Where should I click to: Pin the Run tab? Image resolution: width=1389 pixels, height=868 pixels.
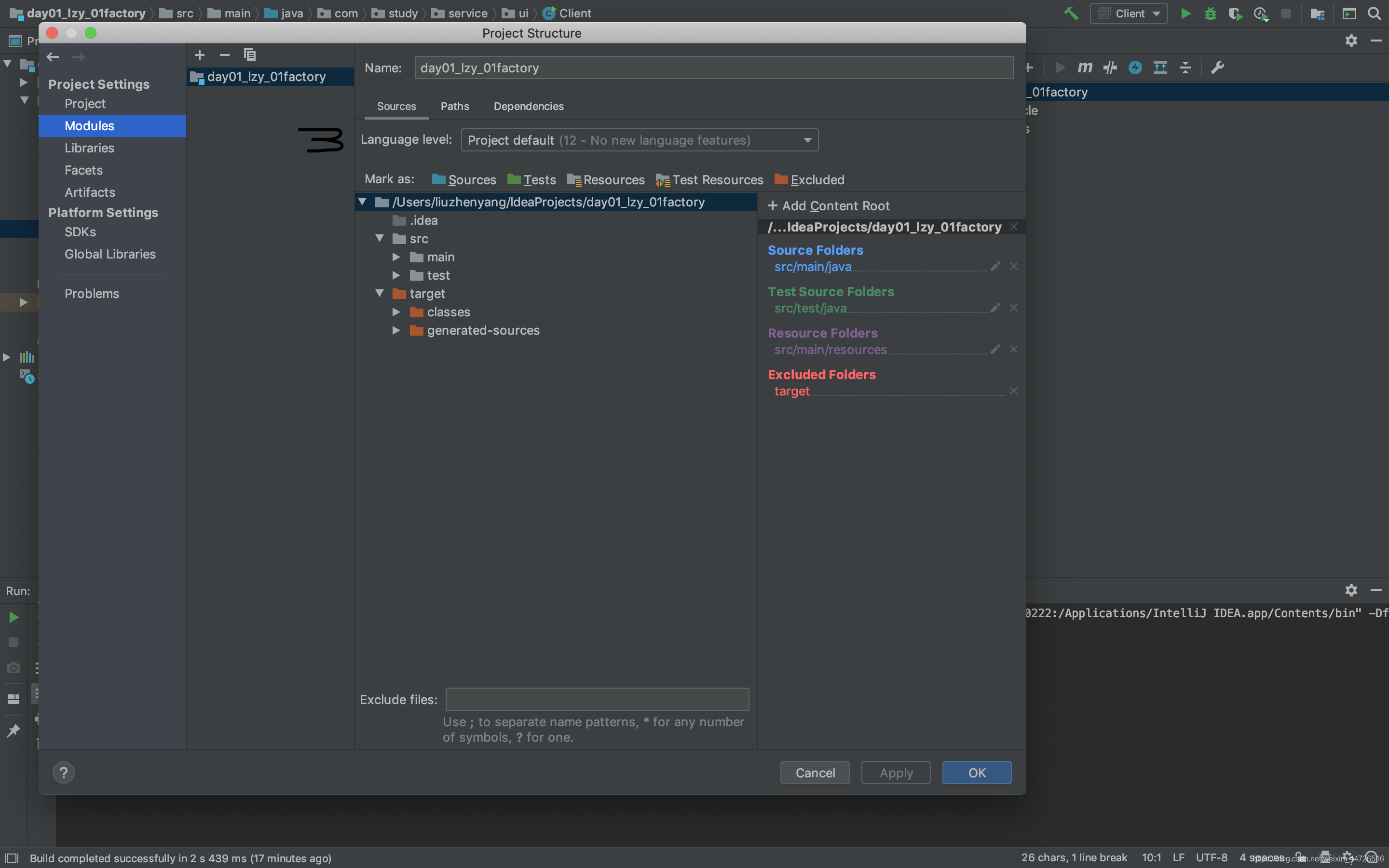13,730
